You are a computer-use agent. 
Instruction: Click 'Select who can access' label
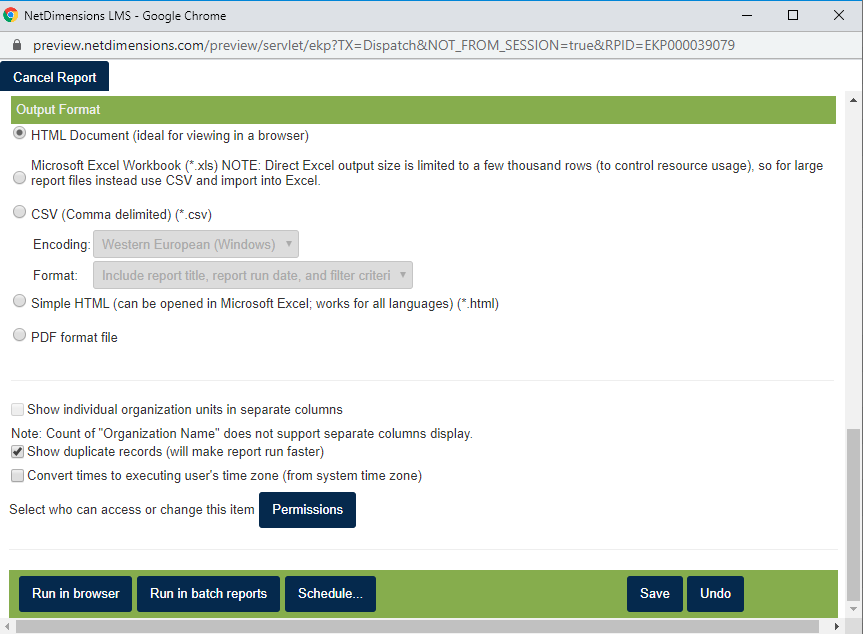click(x=132, y=510)
